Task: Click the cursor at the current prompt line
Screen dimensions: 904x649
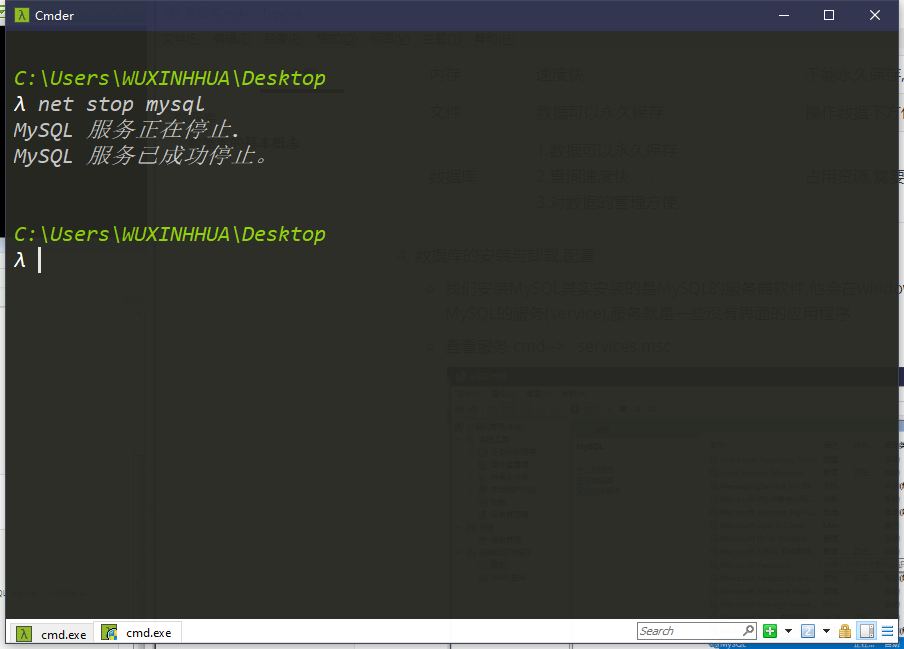Action: point(39,260)
